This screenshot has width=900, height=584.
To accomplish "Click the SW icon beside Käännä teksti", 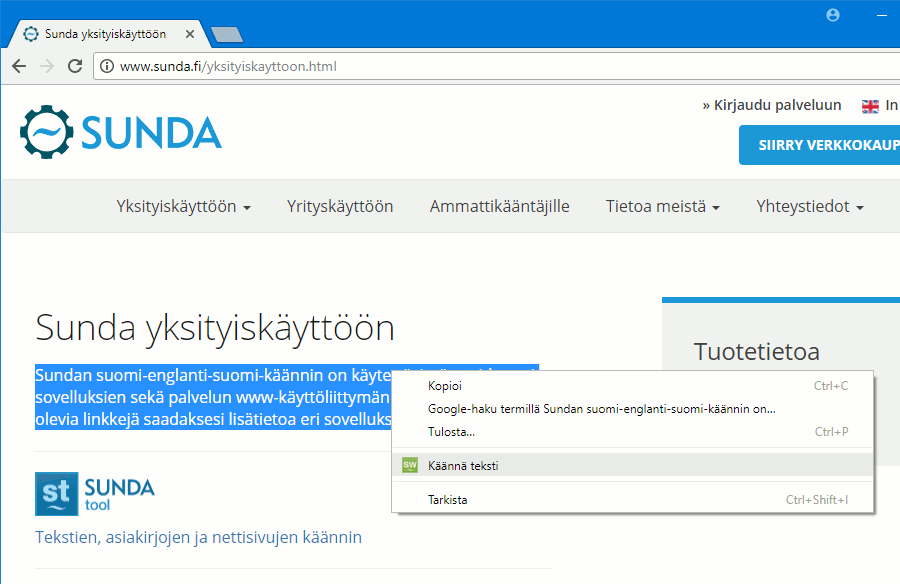I will tap(410, 465).
